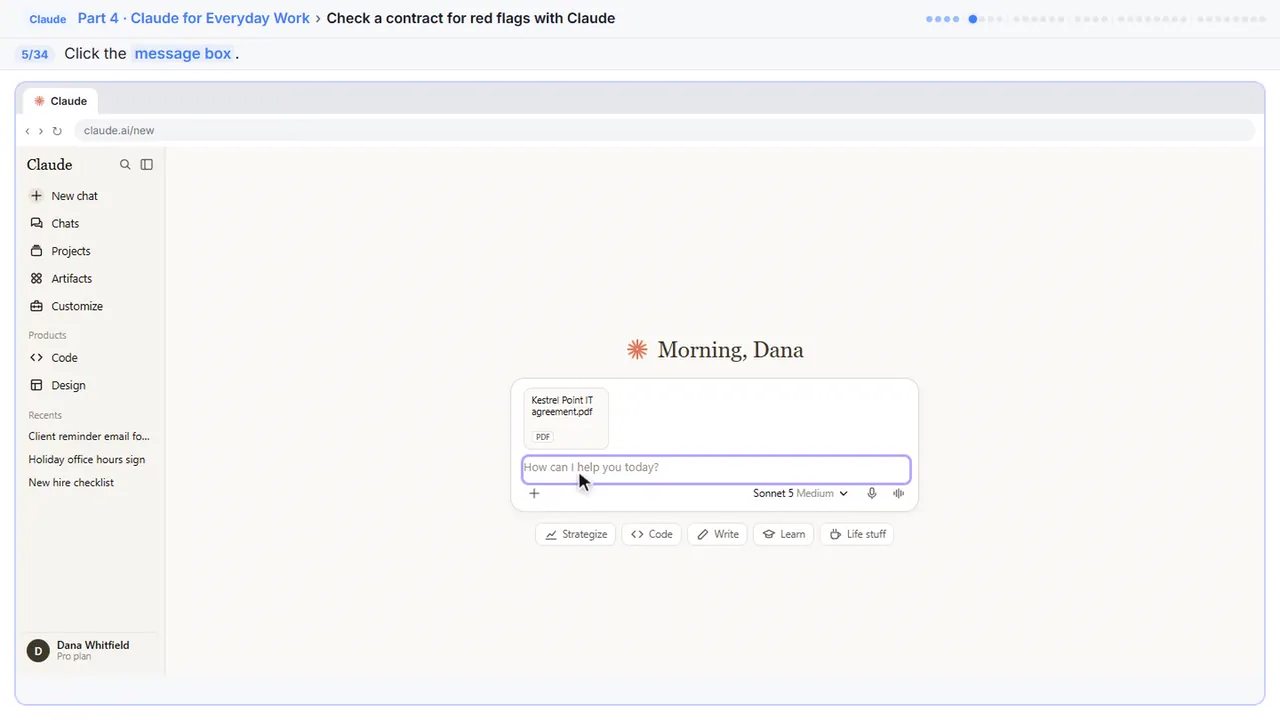This screenshot has width=1280, height=720.
Task: Click the How can I help message box
Action: click(716, 469)
